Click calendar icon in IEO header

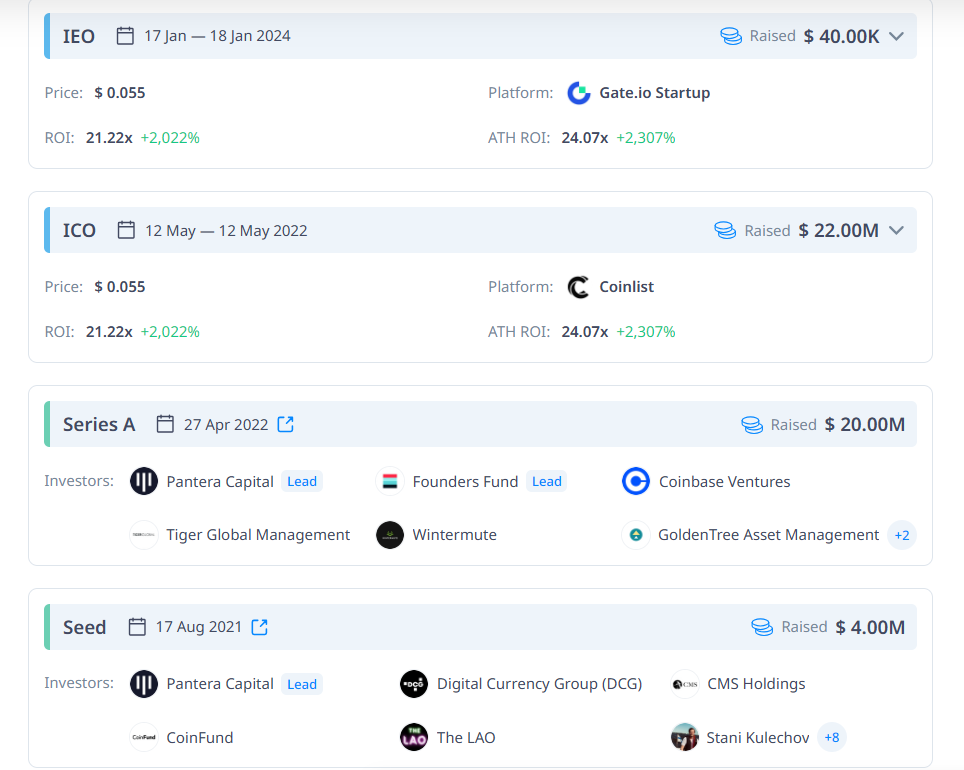(125, 36)
